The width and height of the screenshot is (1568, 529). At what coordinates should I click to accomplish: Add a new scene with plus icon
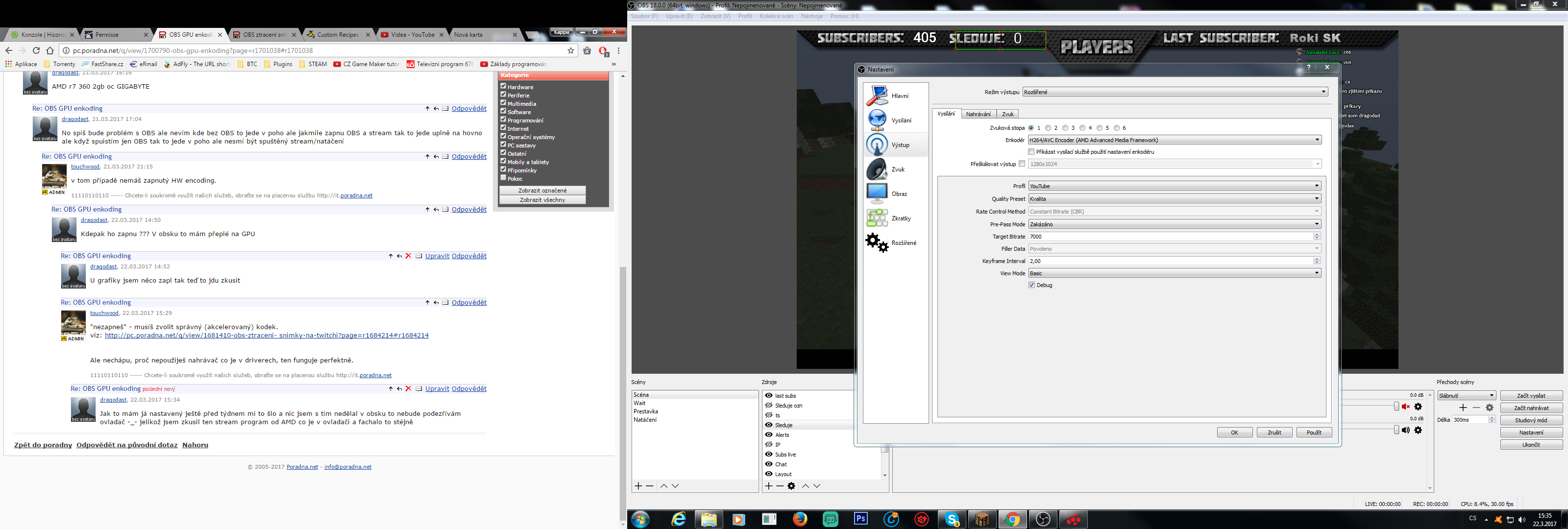(x=638, y=486)
